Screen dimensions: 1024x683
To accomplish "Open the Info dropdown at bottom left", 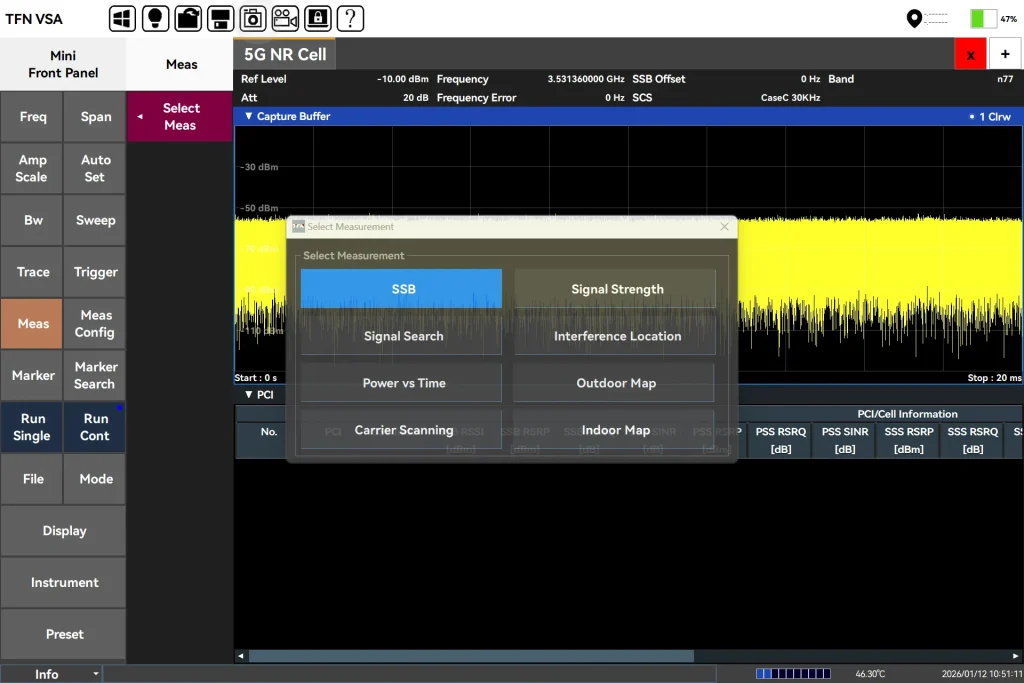I will [52, 674].
